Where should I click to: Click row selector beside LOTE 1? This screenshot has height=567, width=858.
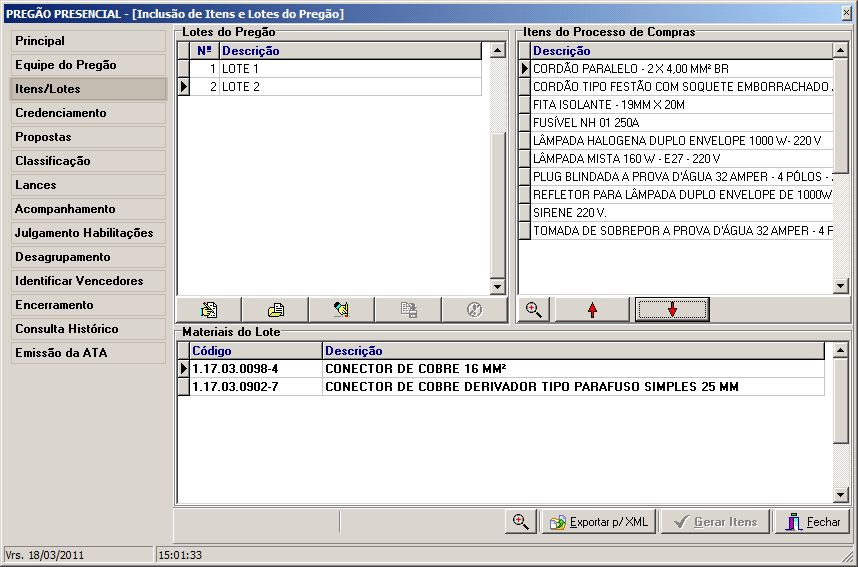click(x=183, y=69)
